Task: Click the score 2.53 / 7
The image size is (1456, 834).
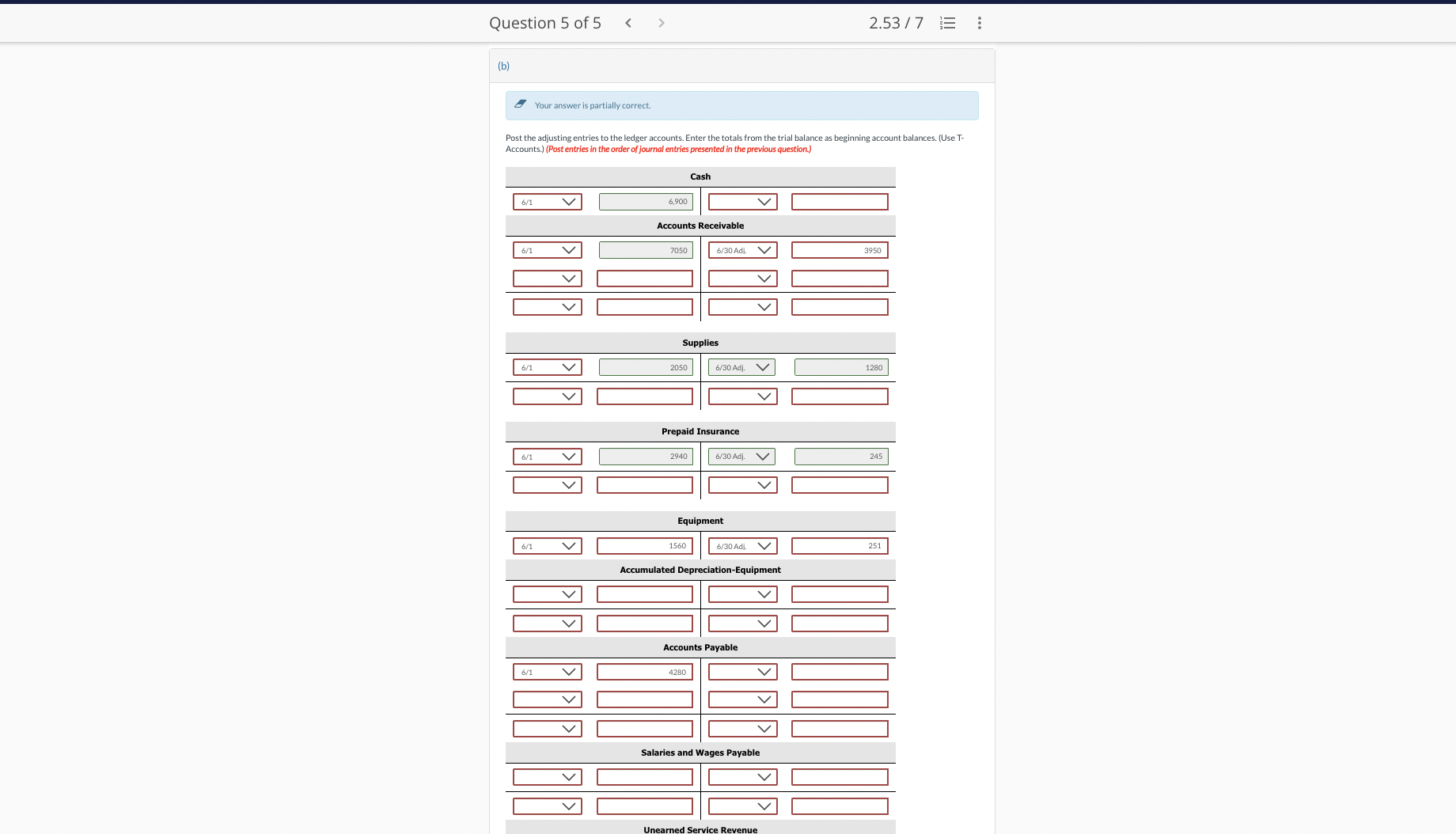Action: pyautogui.click(x=896, y=23)
